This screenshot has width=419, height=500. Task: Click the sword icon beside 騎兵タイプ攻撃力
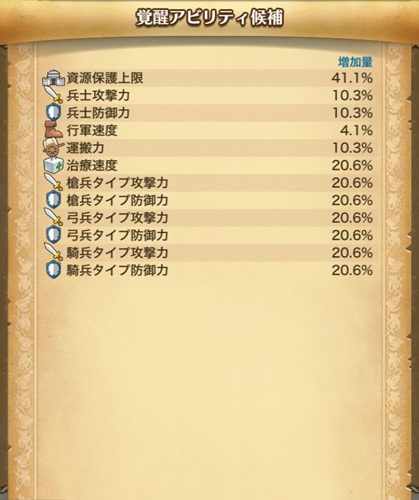point(53,252)
